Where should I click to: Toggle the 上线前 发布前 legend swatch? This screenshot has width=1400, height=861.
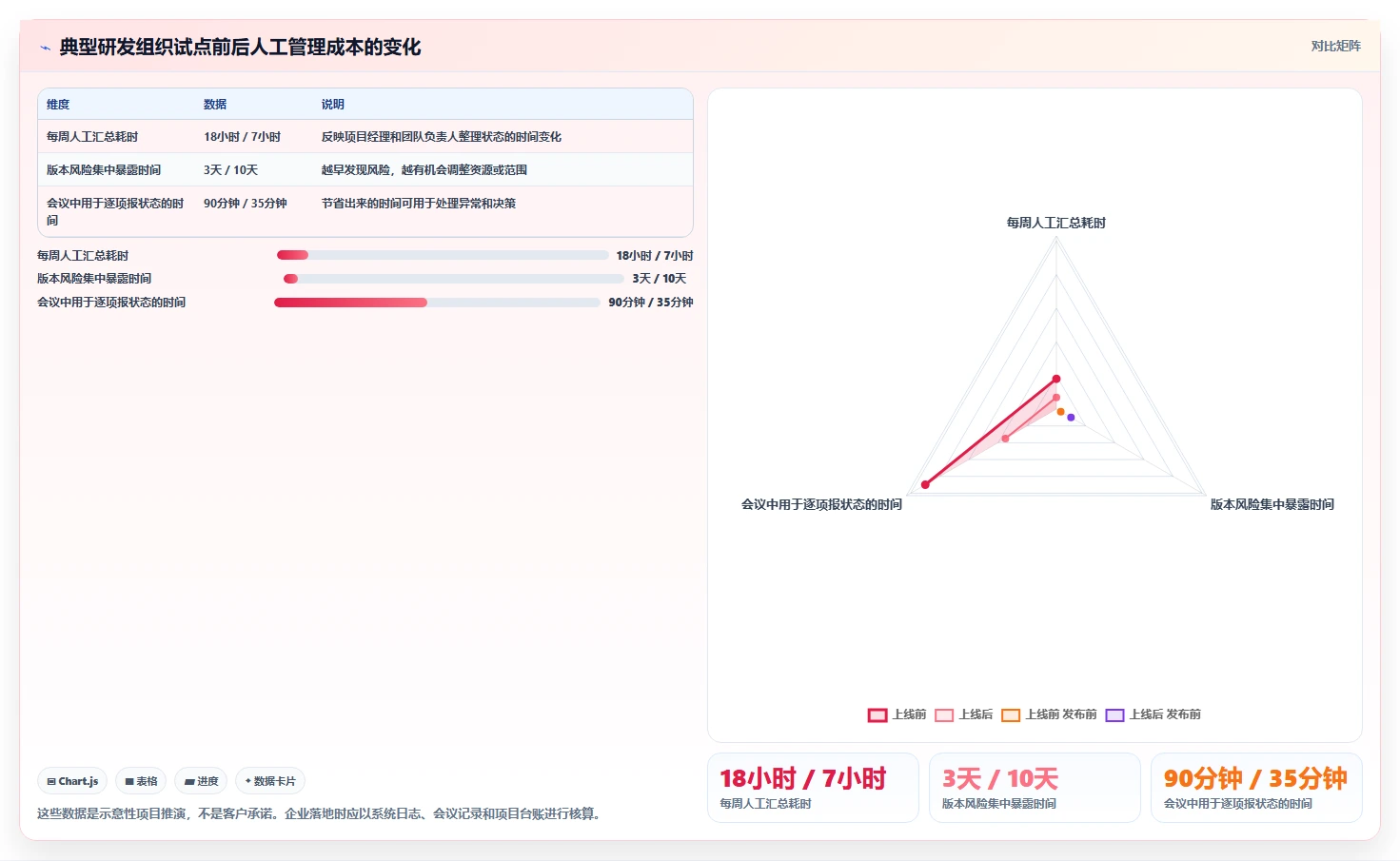1011,715
